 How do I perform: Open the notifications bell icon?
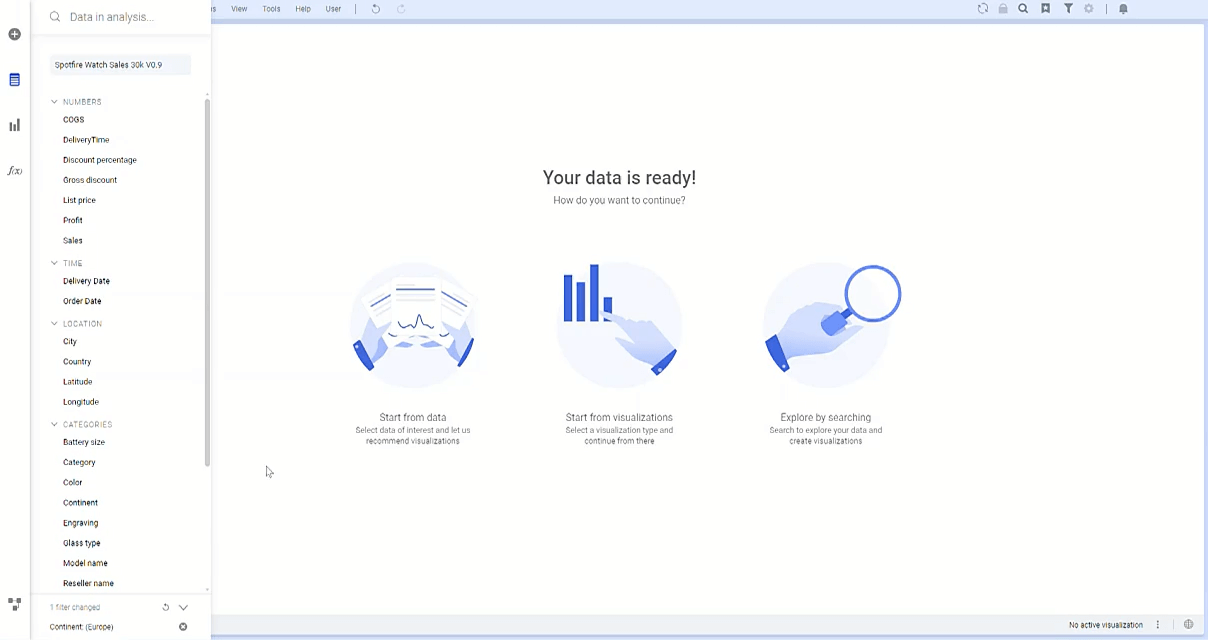[x=1123, y=8]
